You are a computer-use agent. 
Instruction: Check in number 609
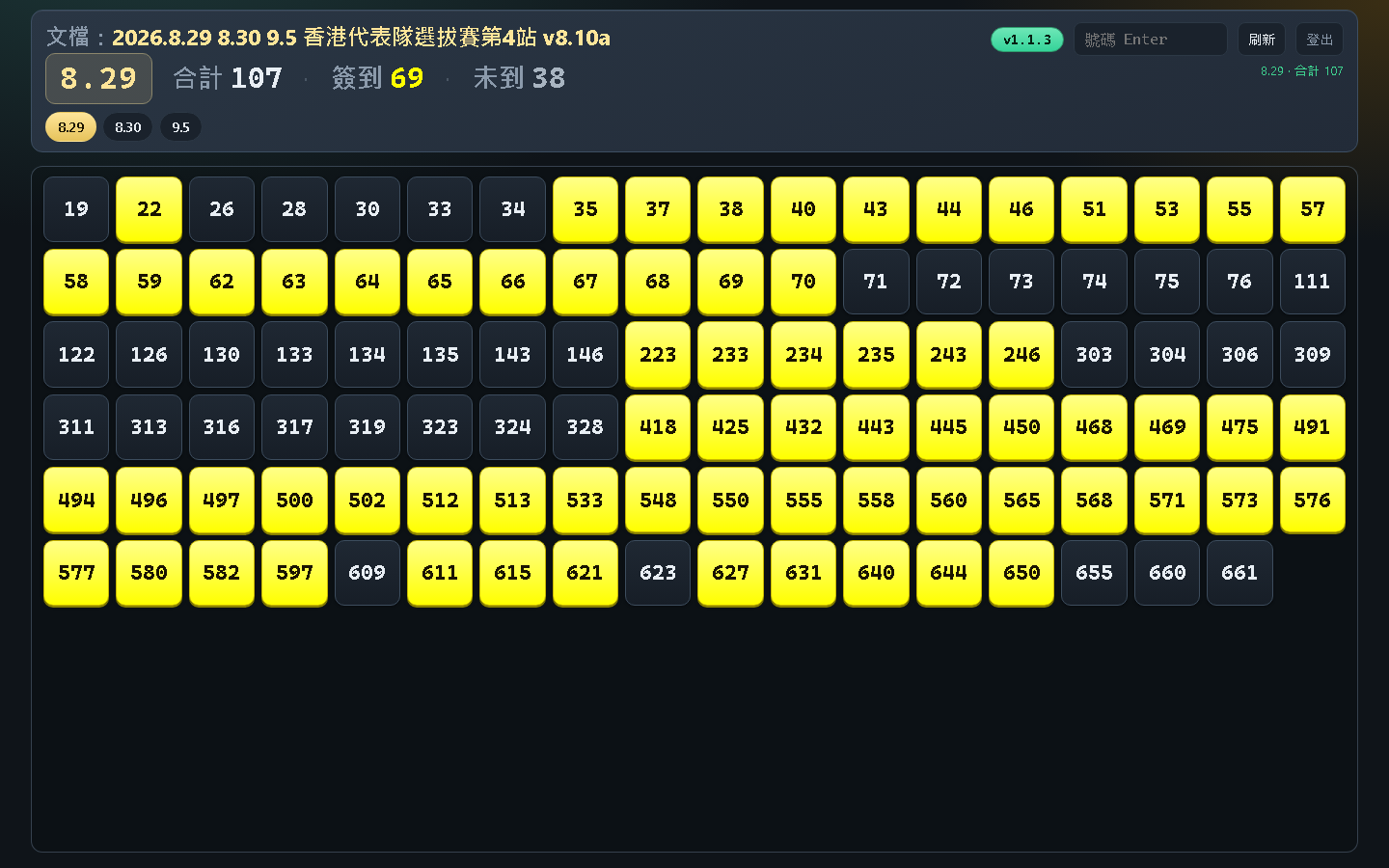(x=368, y=573)
